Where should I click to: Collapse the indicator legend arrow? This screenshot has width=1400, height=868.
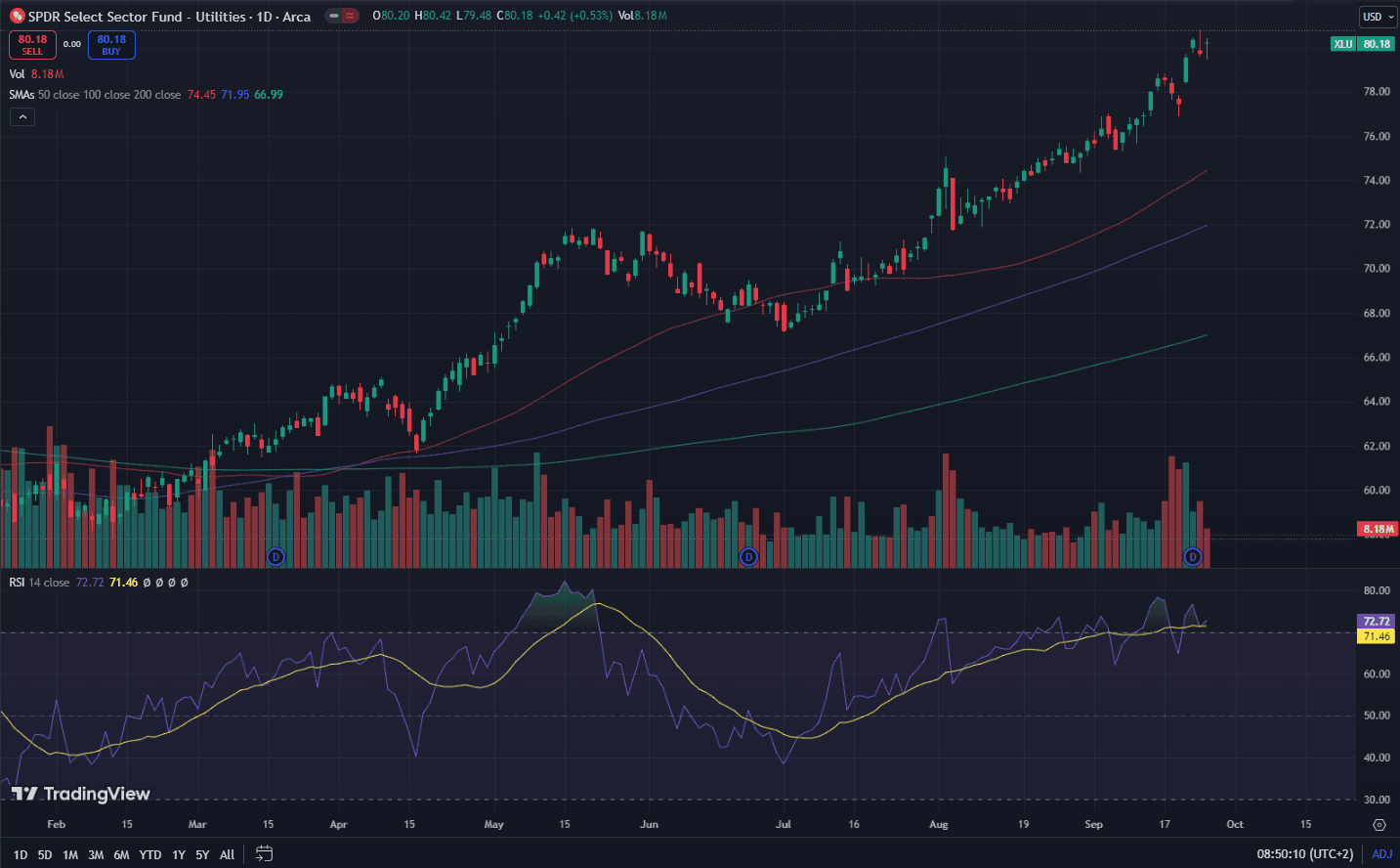tap(22, 117)
